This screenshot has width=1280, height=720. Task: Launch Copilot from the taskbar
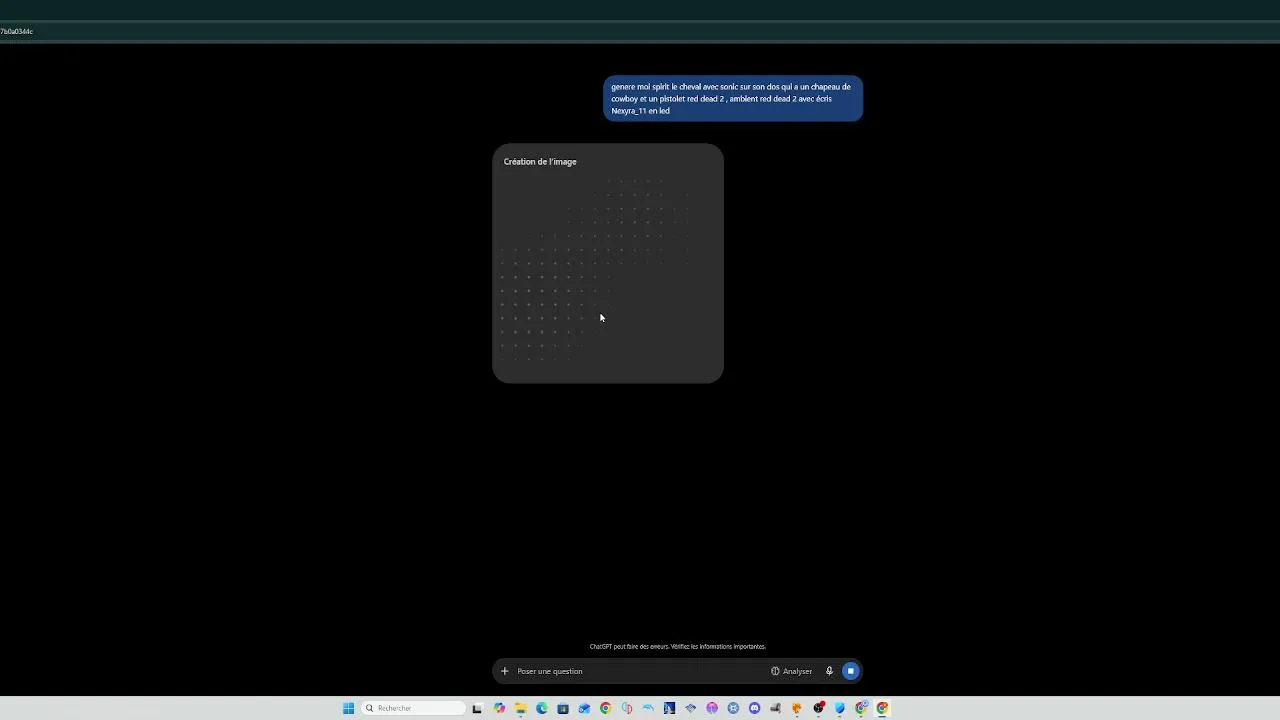[499, 708]
